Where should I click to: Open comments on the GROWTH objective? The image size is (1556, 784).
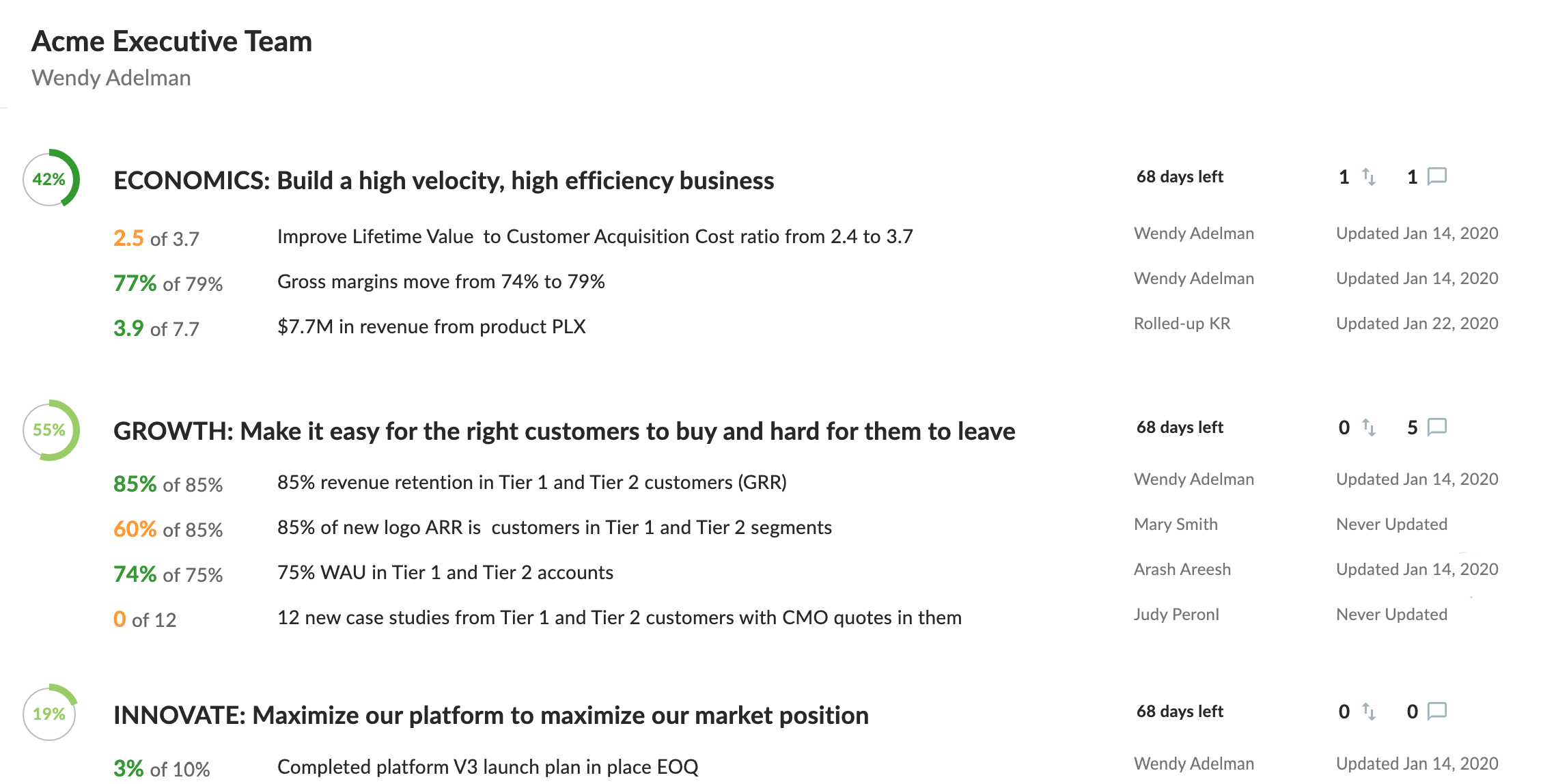tap(1437, 428)
